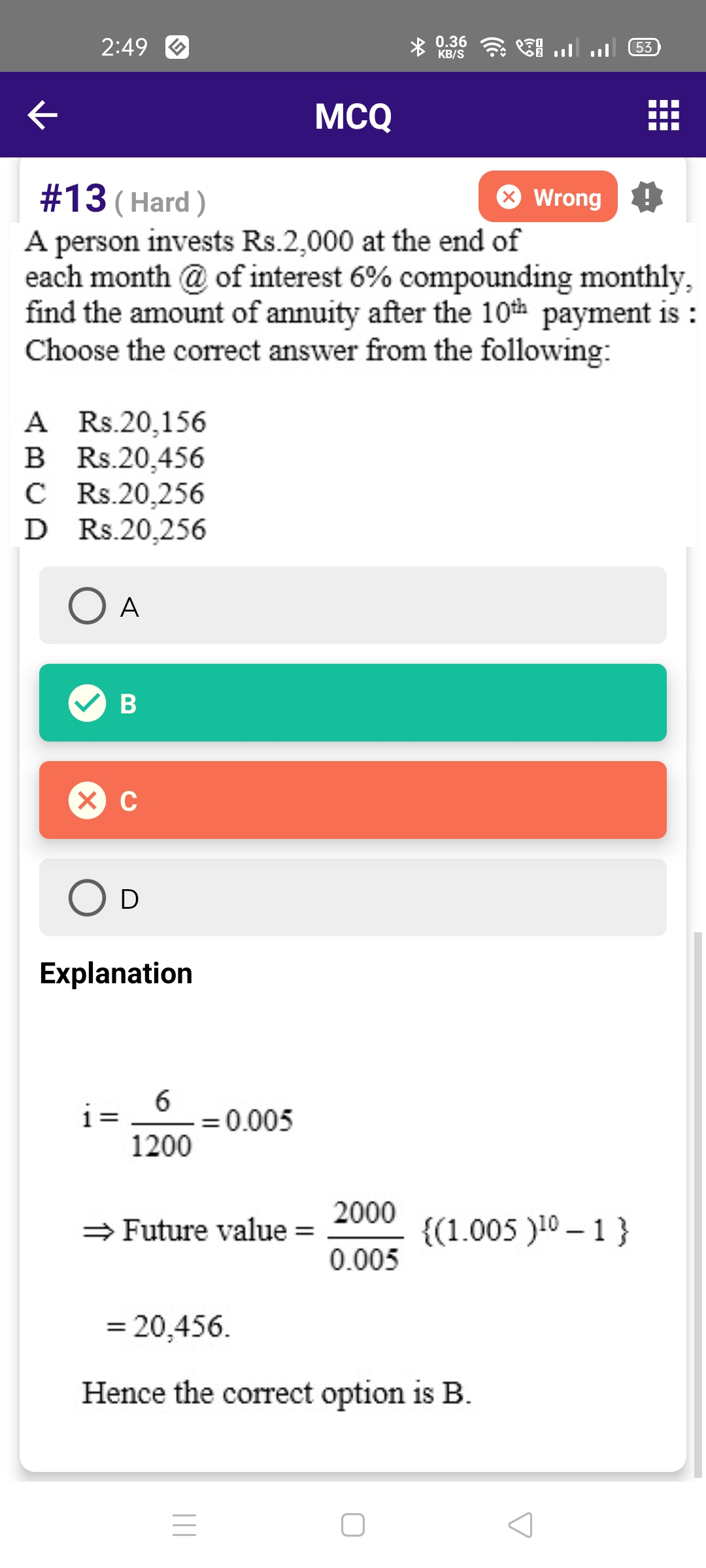This screenshot has width=706, height=1568.
Task: Select the wrong option C
Action: [x=353, y=800]
